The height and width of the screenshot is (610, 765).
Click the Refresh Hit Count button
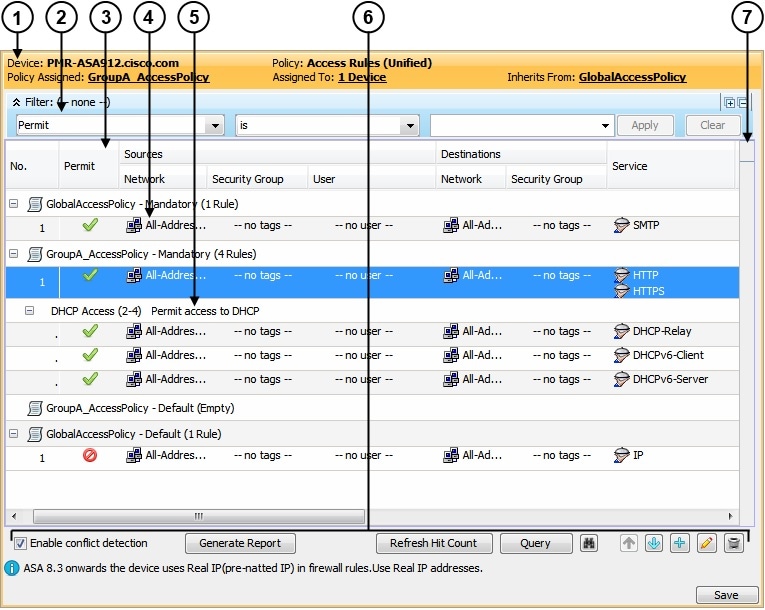434,543
